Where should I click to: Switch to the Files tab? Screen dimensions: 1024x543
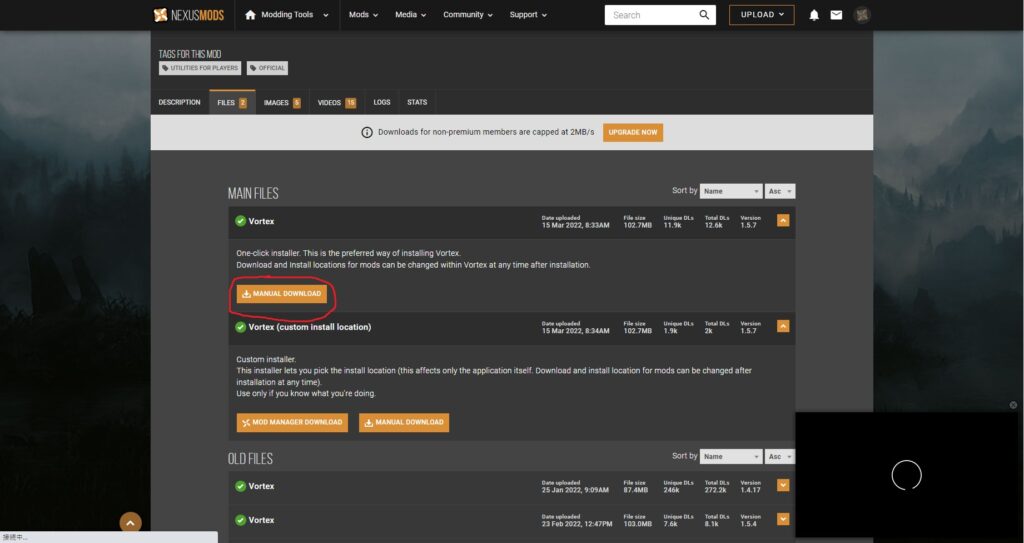[x=232, y=103]
